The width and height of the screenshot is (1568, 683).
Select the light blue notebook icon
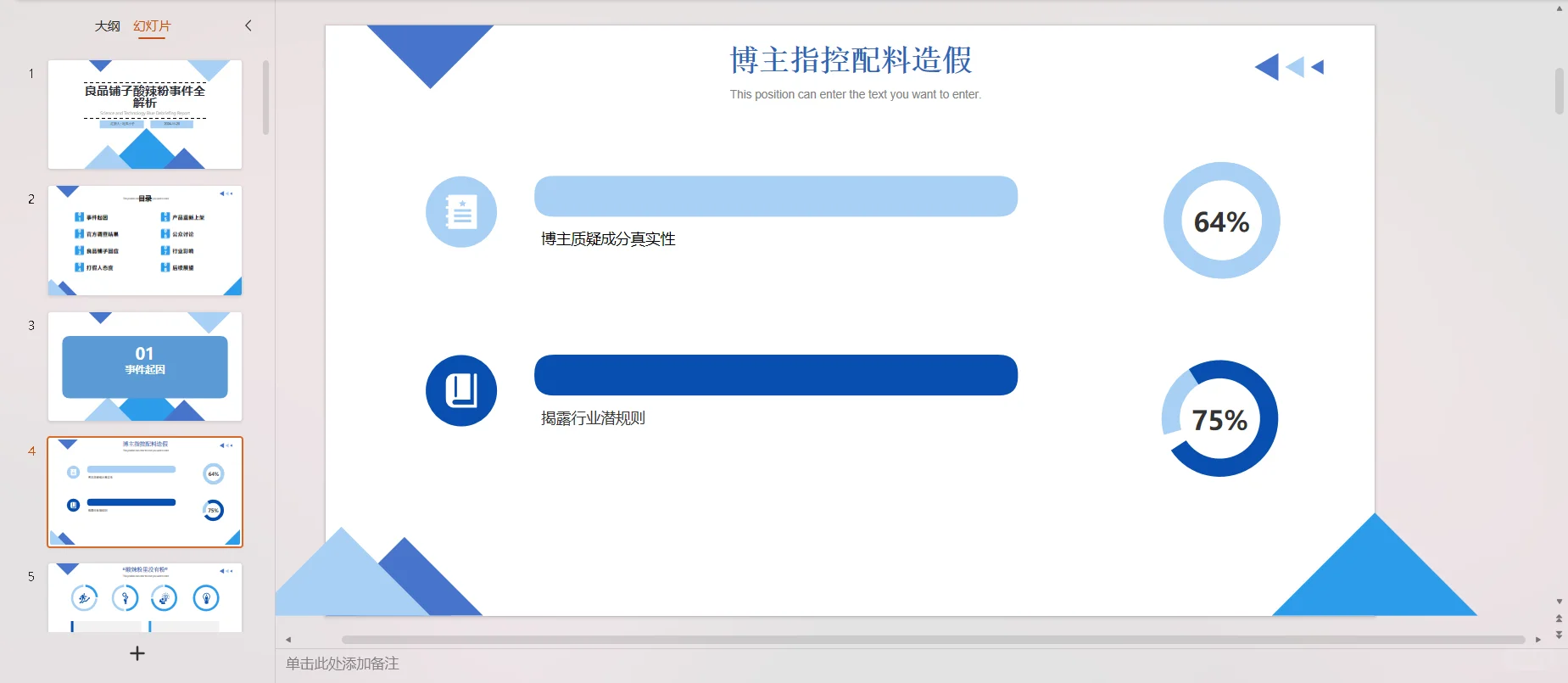pos(461,212)
